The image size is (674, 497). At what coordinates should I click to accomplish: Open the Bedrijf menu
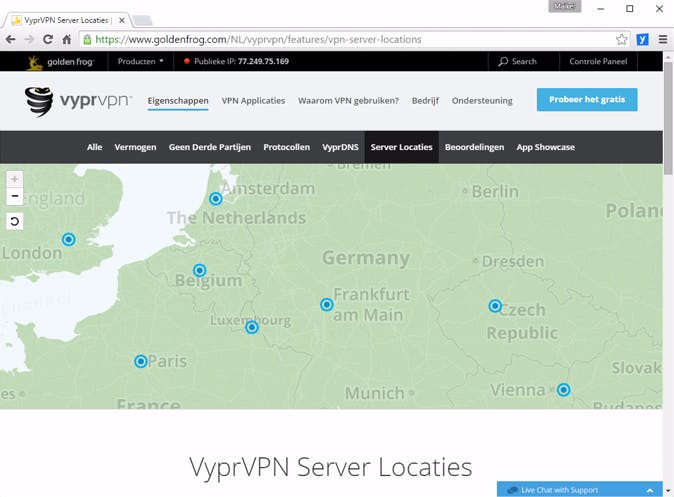[x=425, y=101]
